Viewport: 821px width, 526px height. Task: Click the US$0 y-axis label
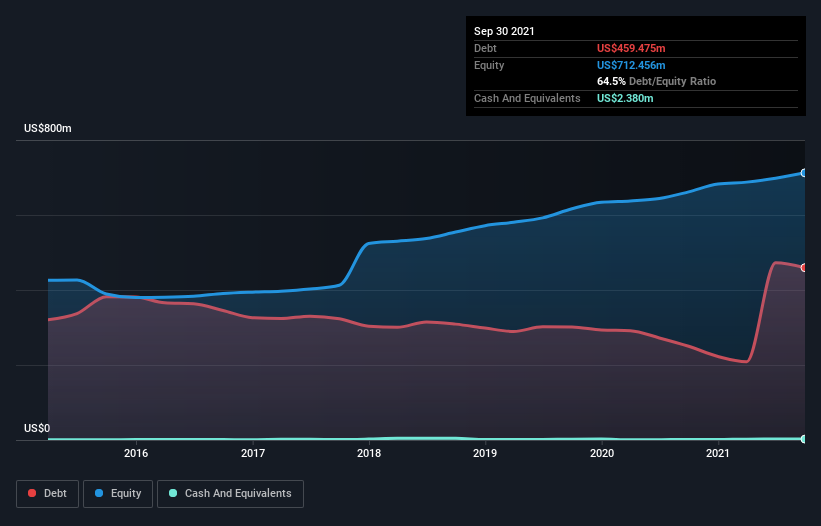coord(37,428)
